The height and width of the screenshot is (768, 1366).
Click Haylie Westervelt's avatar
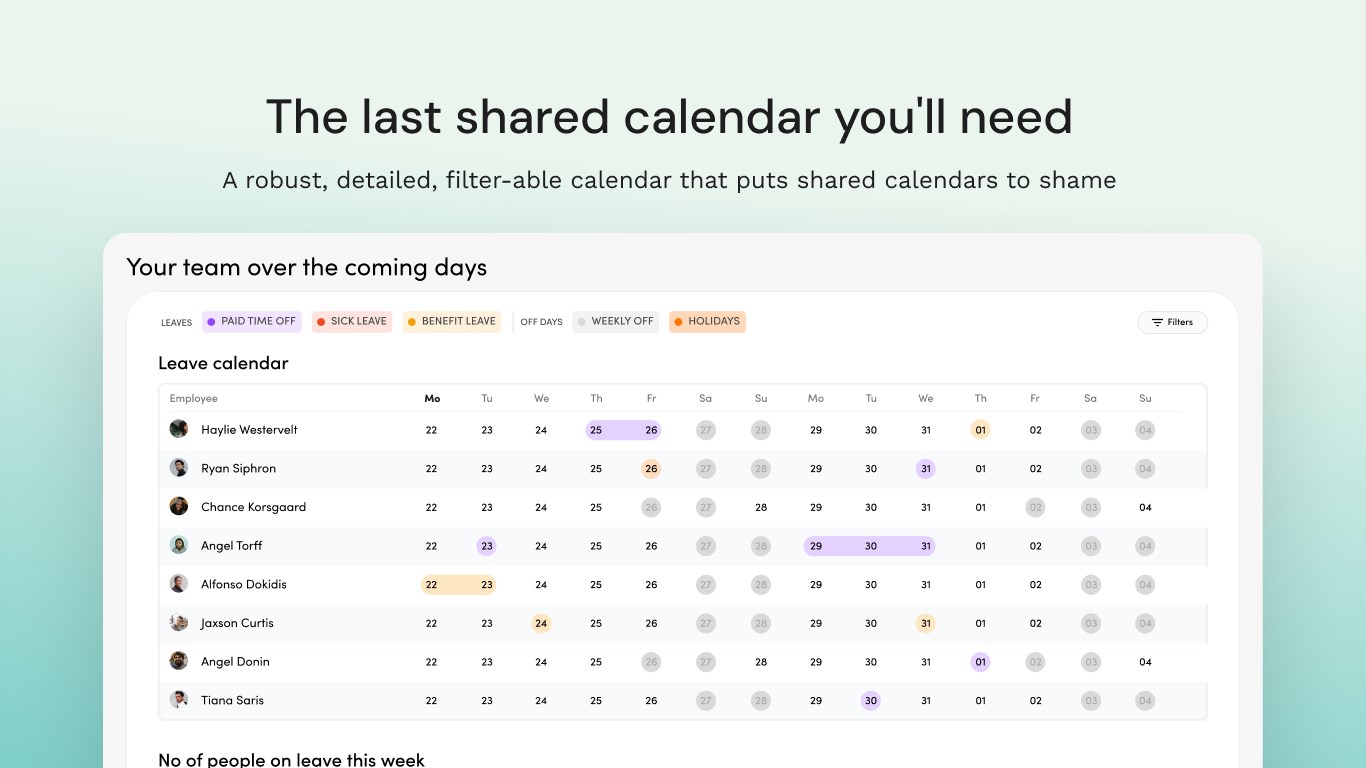click(179, 429)
